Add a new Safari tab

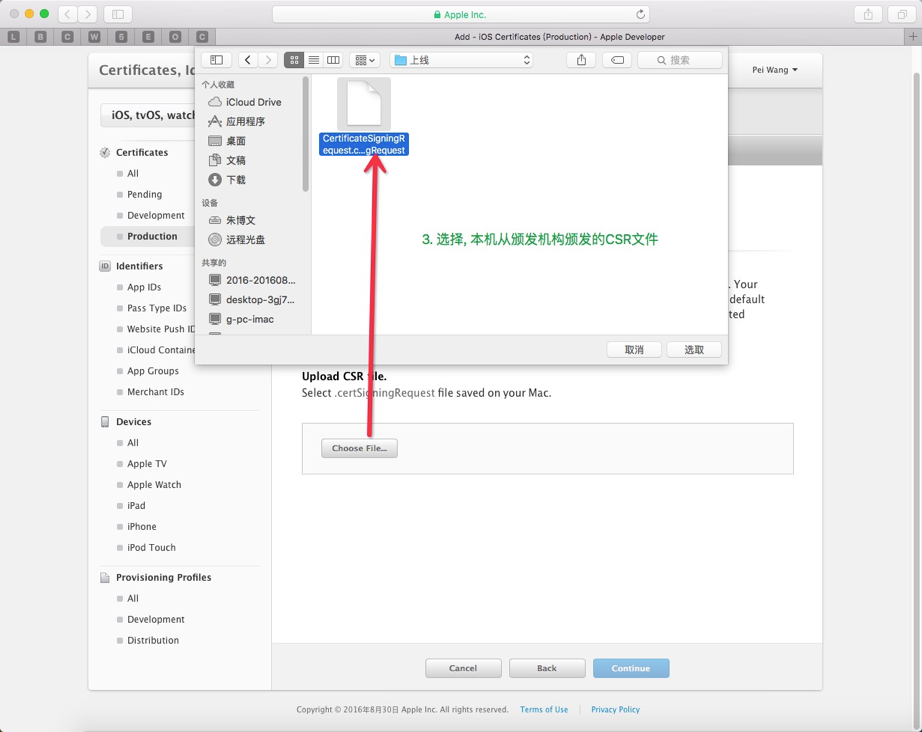(913, 36)
